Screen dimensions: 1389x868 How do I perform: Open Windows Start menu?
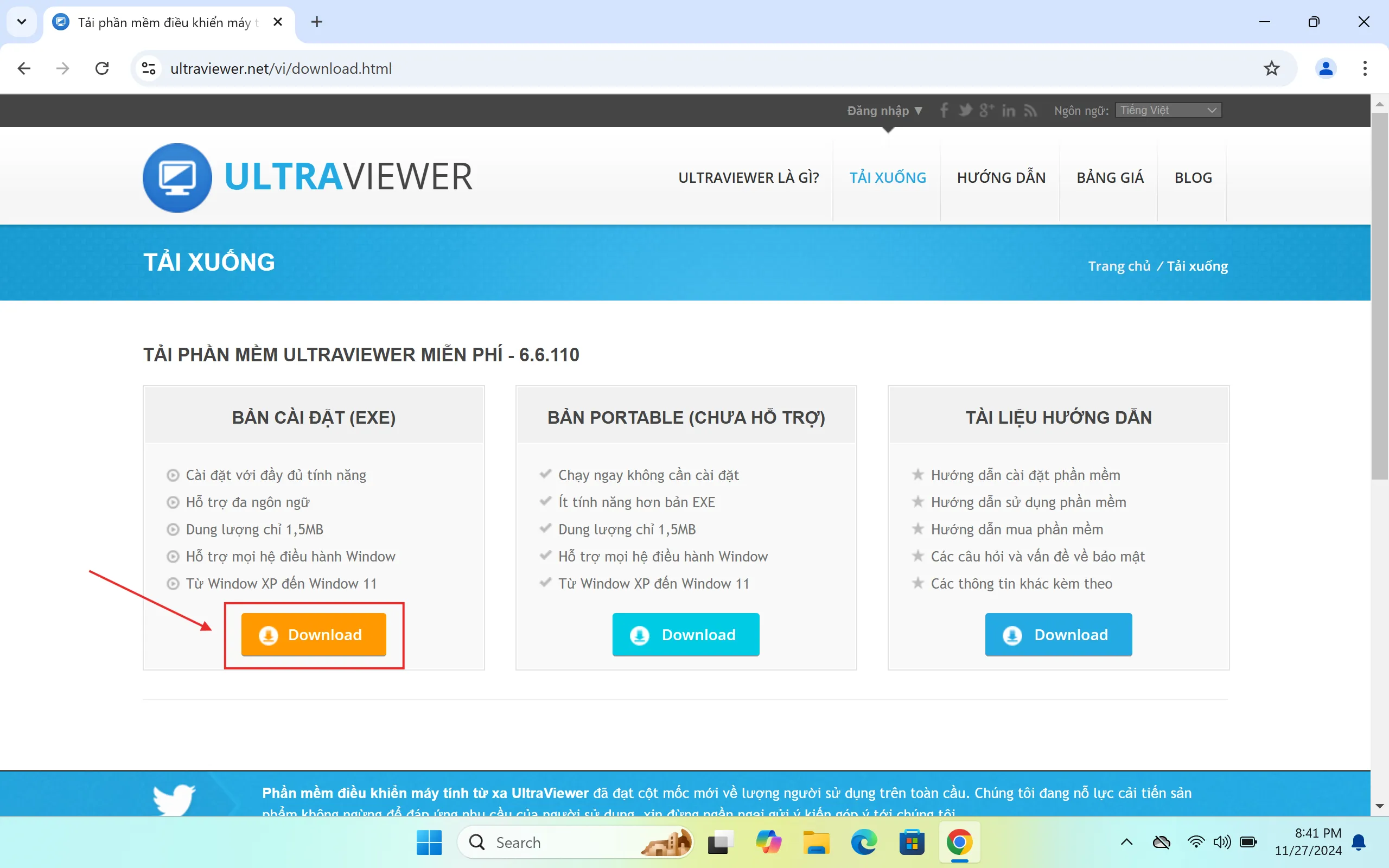point(429,842)
